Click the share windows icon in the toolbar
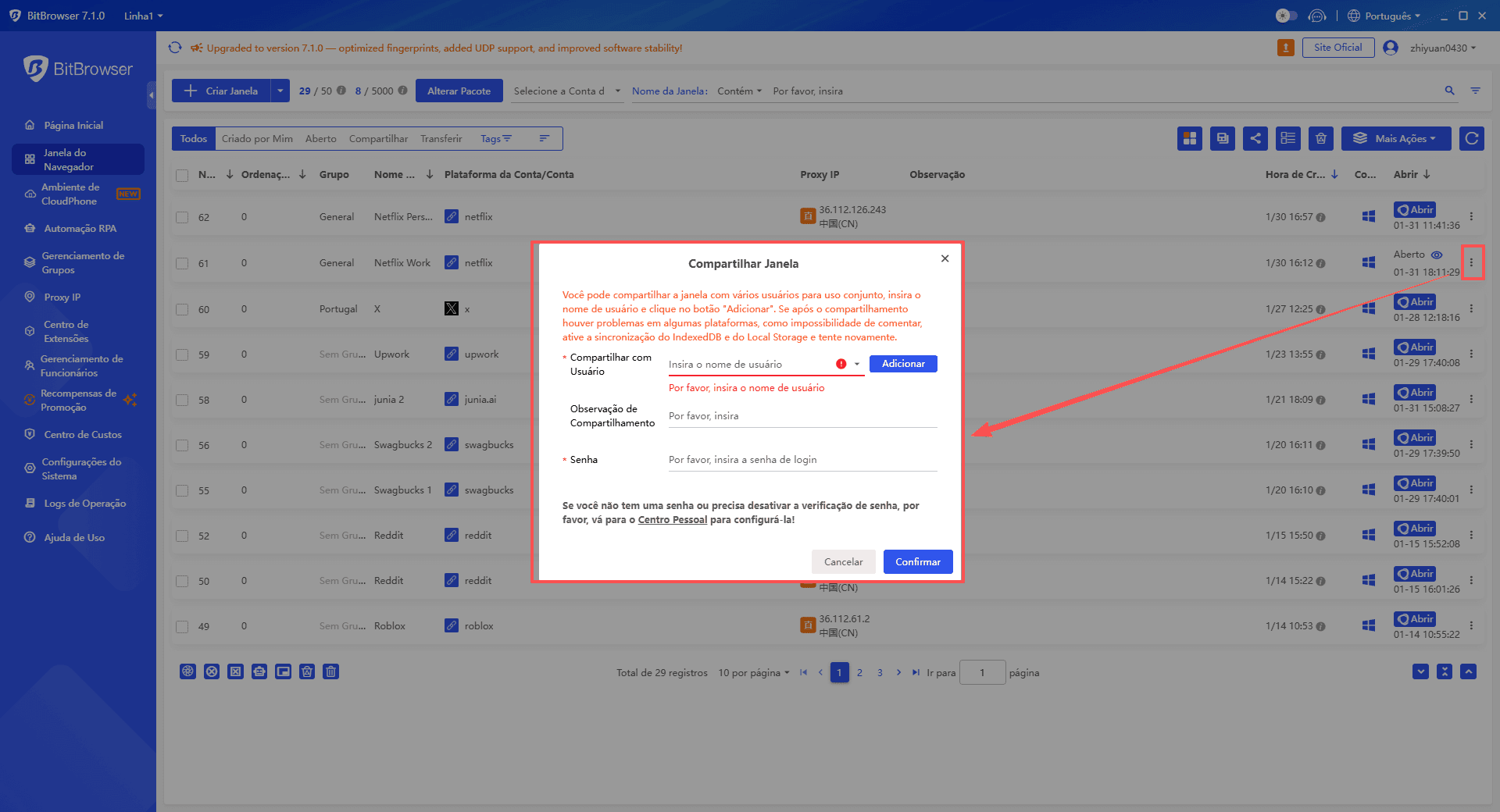The image size is (1500, 812). point(1255,138)
